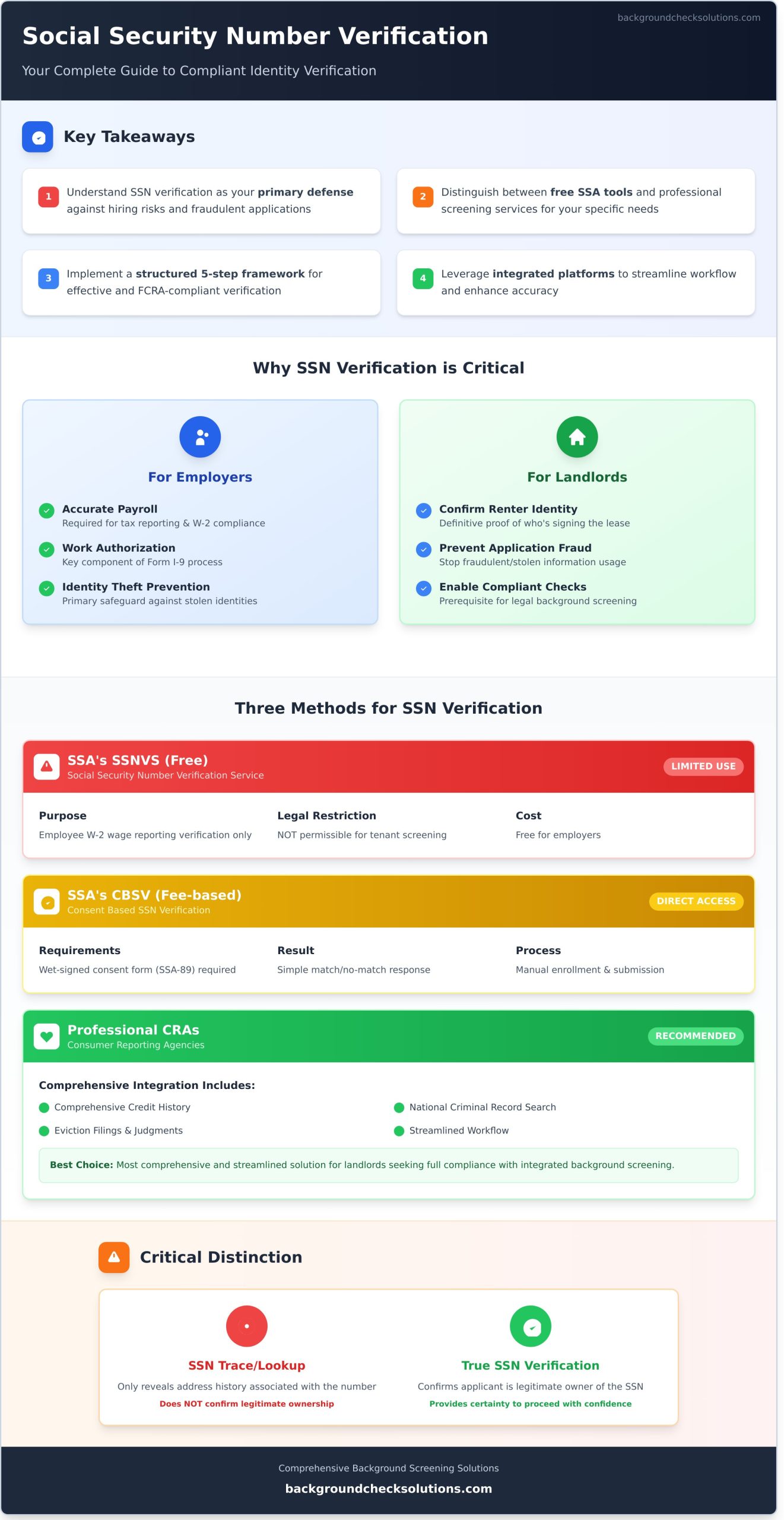Click 'Comprehensive Background Screening Solutions' footer text
784x1520 pixels.
pyautogui.click(x=389, y=1468)
